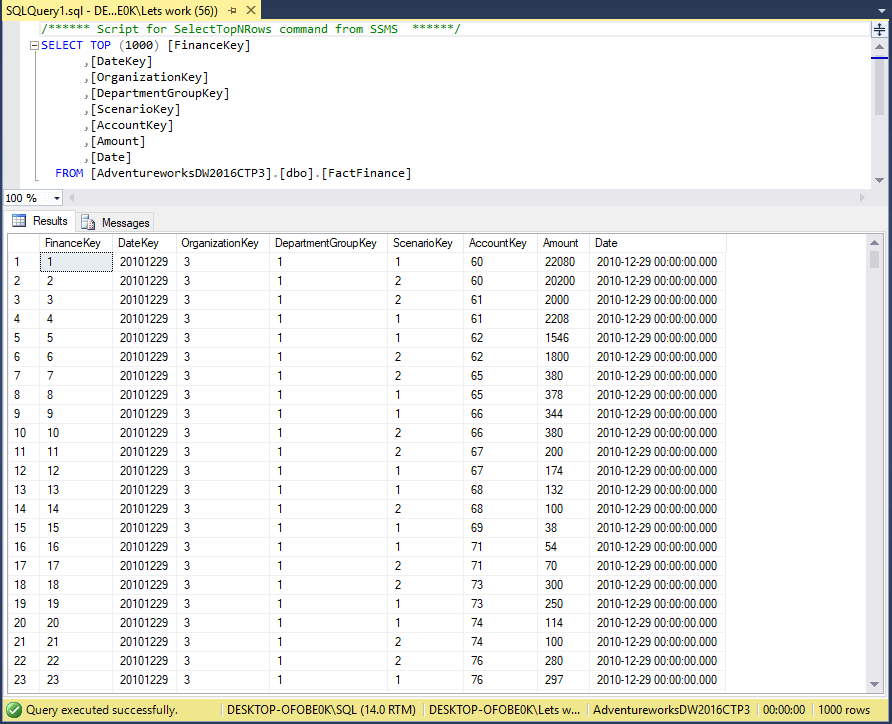This screenshot has width=892, height=724.
Task: Click the AdventureworksDW2016CTP3 status bar database name
Action: (669, 710)
